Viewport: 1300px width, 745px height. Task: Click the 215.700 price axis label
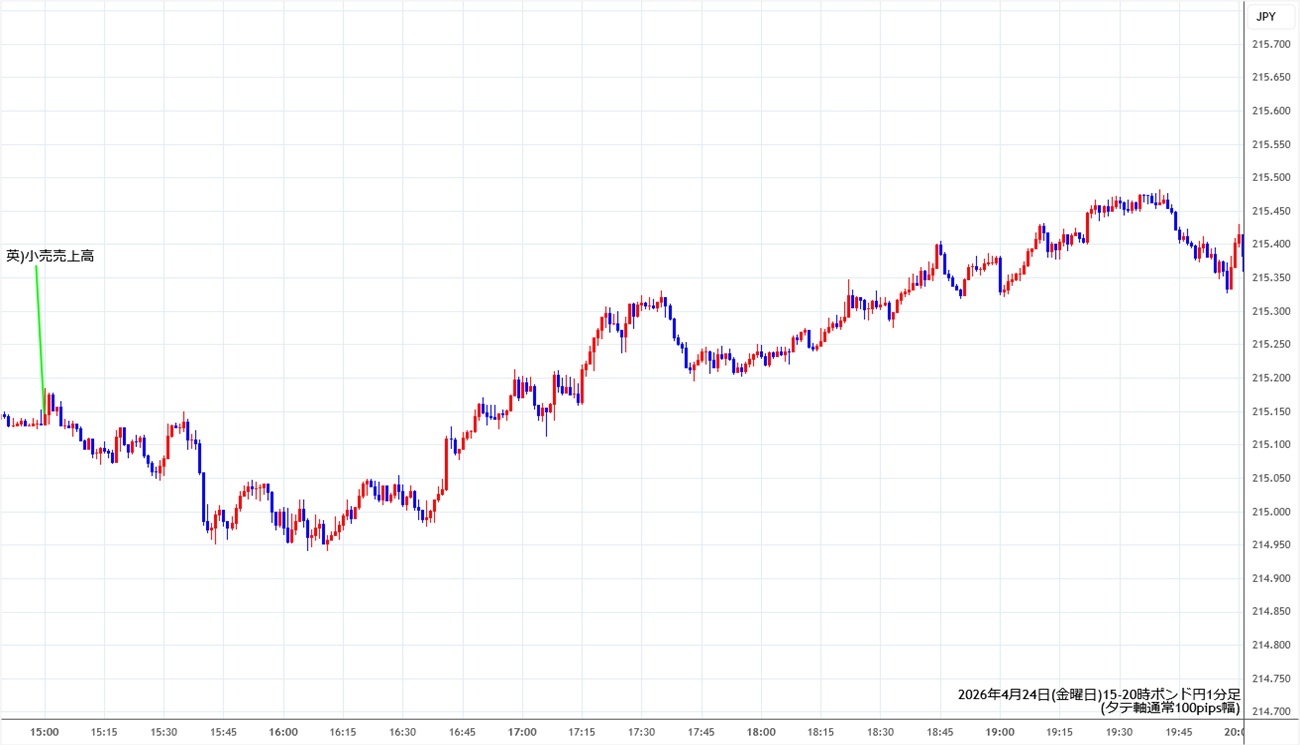pyautogui.click(x=1269, y=44)
